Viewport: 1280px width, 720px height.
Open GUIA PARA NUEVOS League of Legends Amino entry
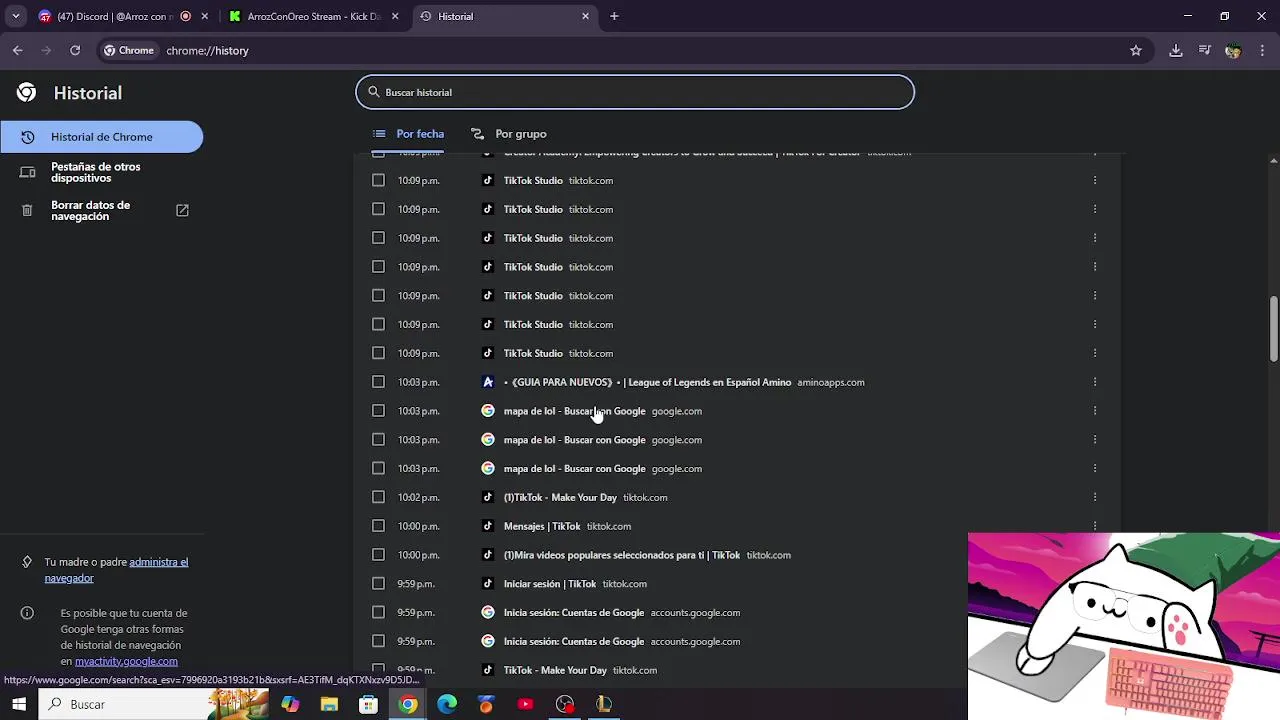[647, 382]
